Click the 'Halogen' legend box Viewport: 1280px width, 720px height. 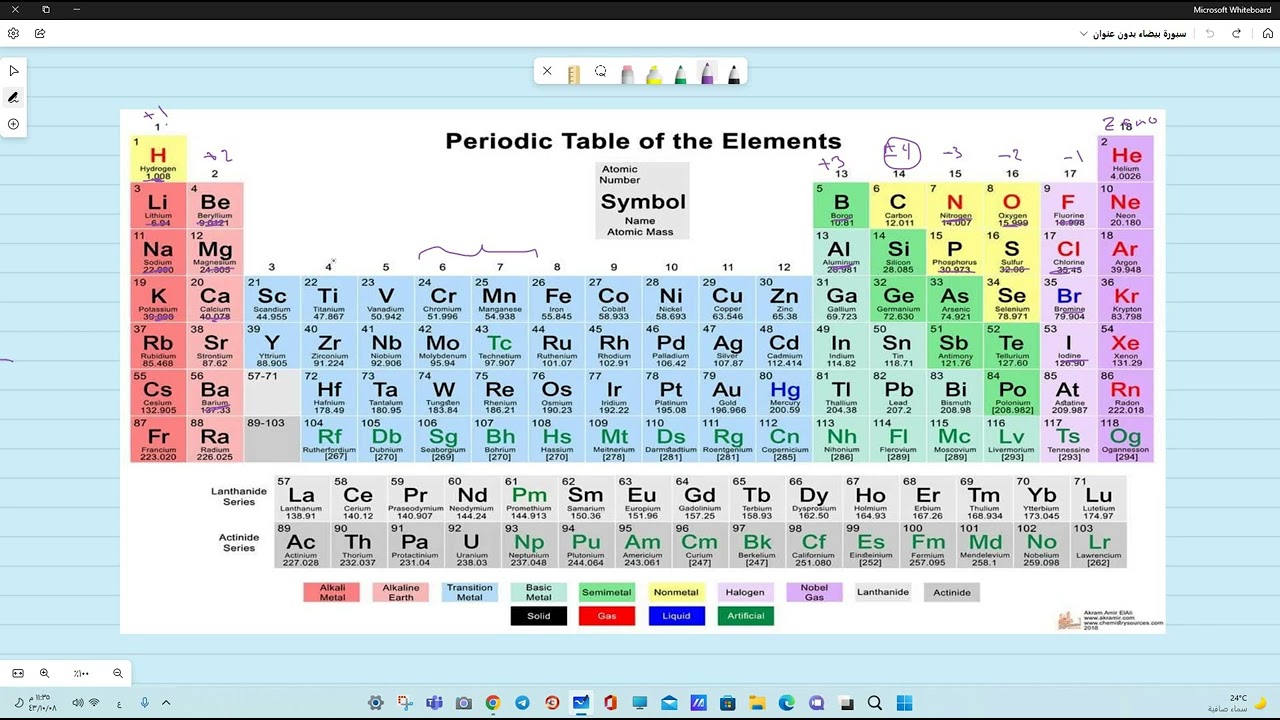click(745, 592)
